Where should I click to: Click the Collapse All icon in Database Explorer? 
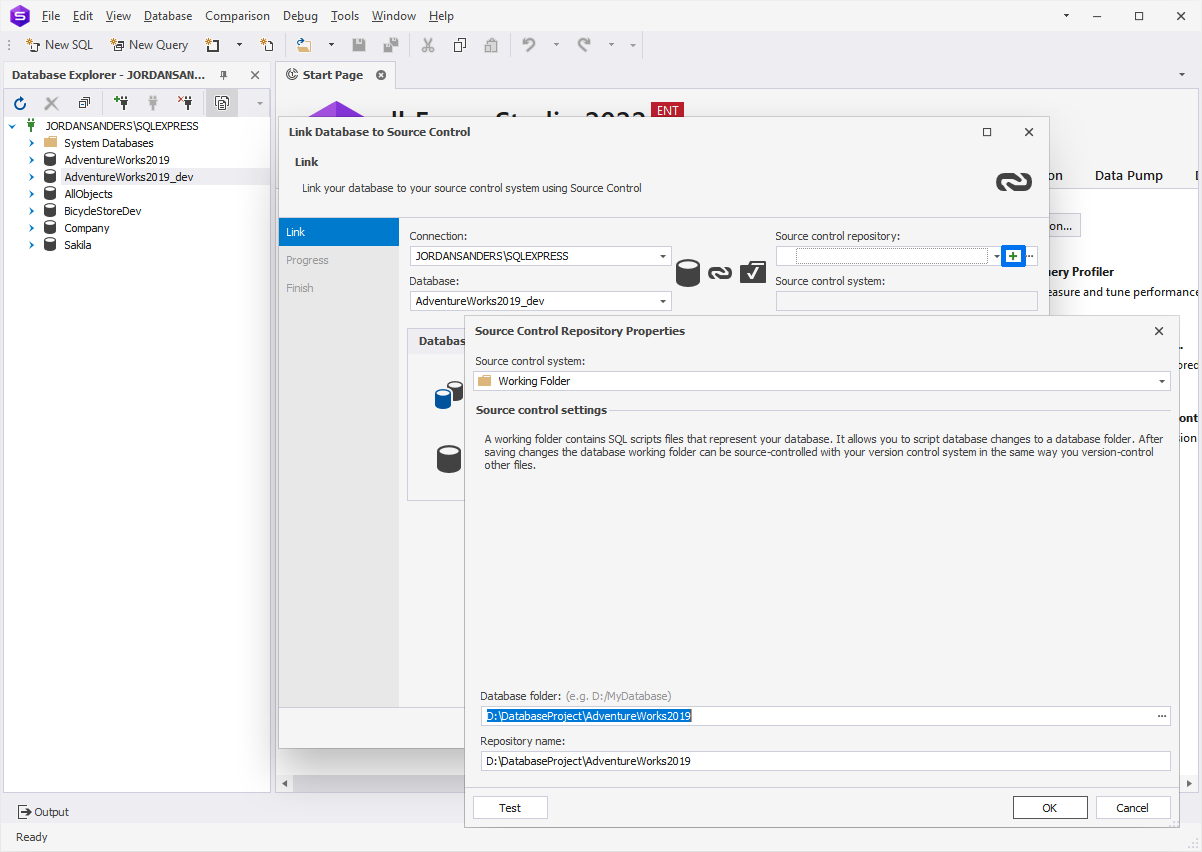(x=84, y=102)
